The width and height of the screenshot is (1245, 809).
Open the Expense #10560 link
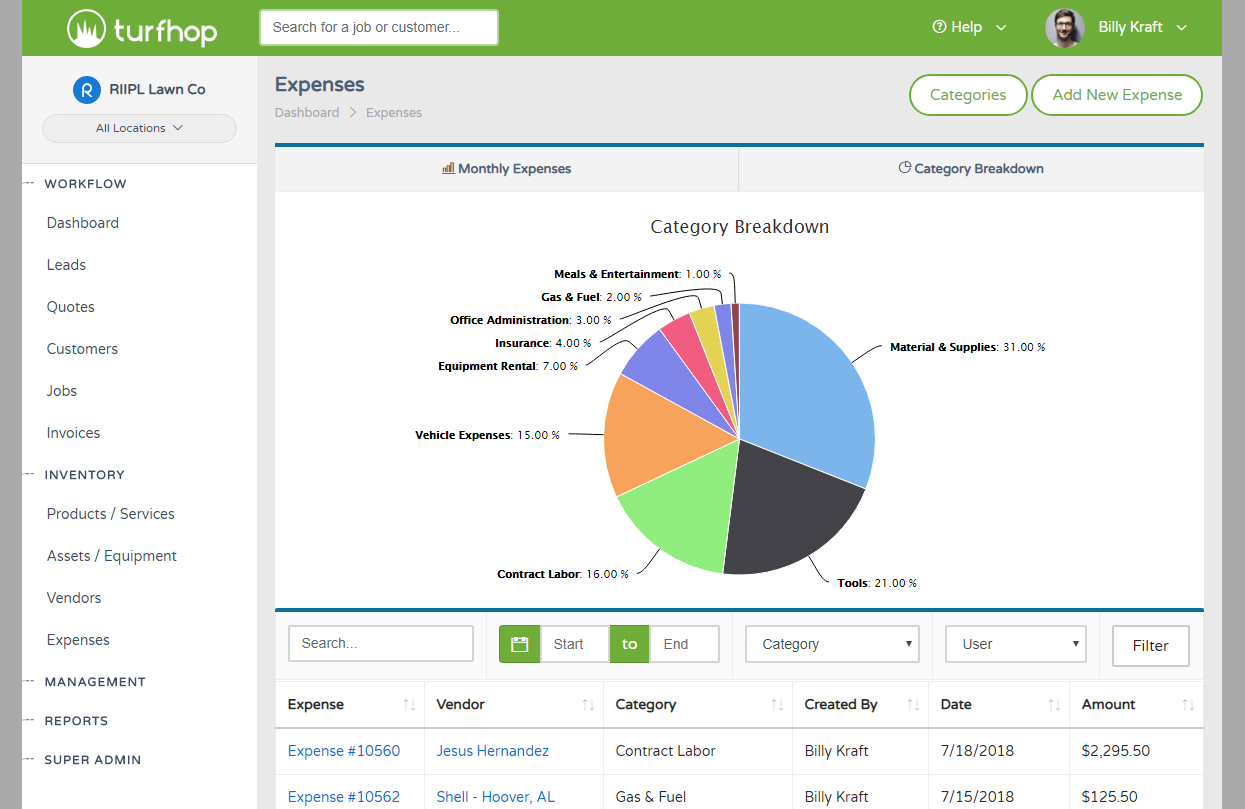(344, 750)
